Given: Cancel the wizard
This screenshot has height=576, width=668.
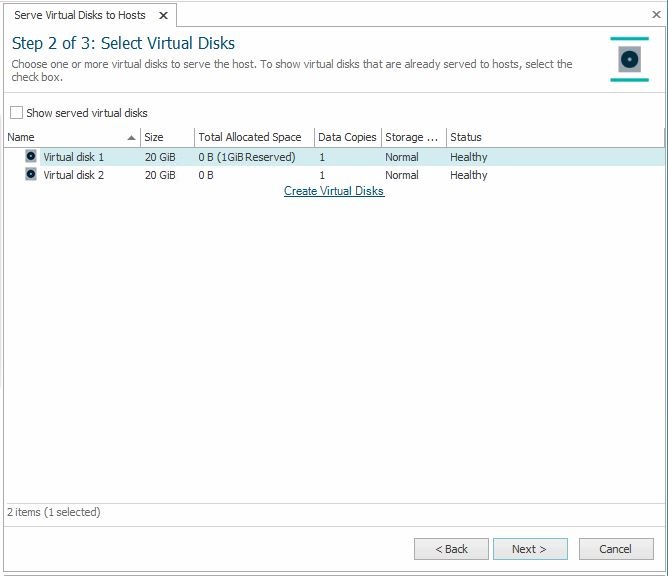Looking at the screenshot, I should click(615, 549).
